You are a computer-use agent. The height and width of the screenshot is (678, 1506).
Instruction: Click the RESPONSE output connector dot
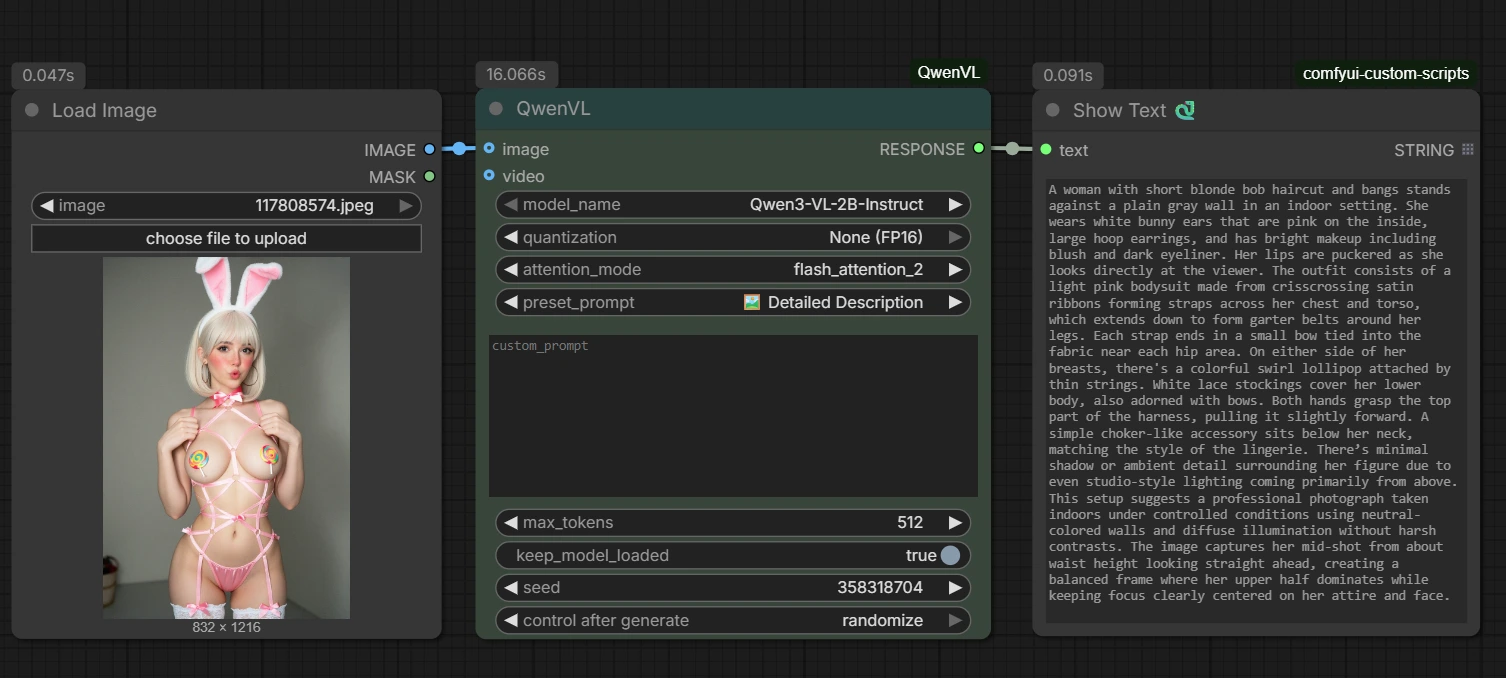point(978,148)
